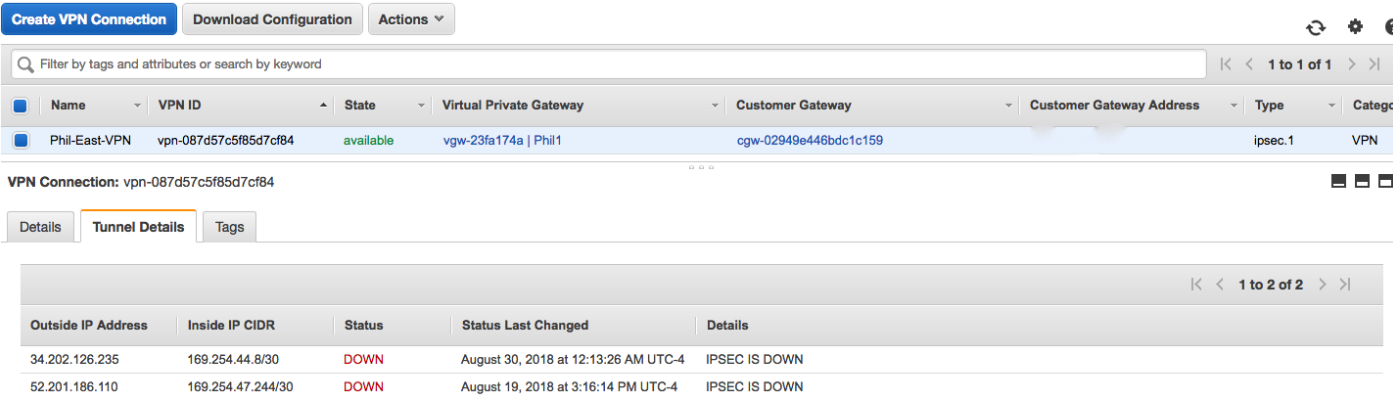Switch to the Tags tab

pyautogui.click(x=229, y=227)
